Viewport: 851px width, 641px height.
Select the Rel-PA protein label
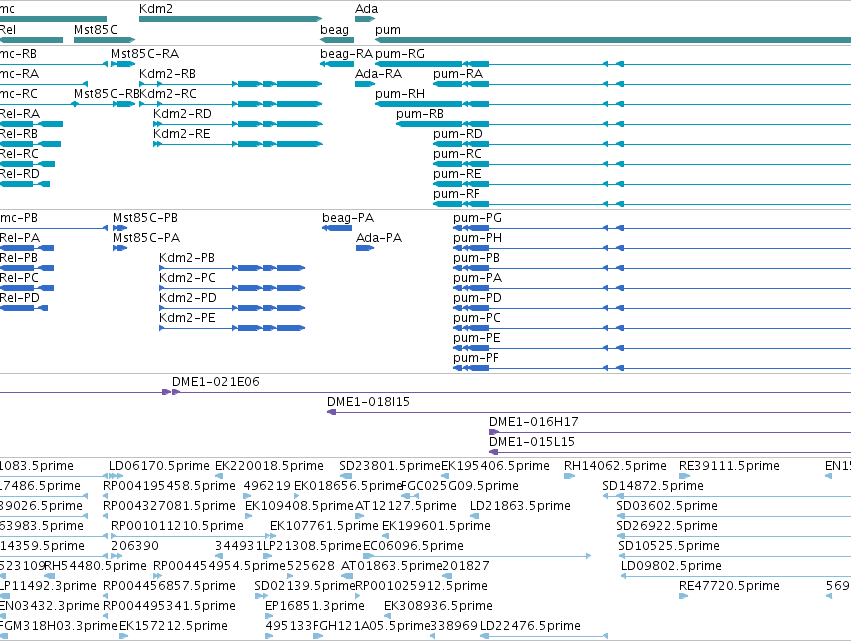[x=20, y=238]
